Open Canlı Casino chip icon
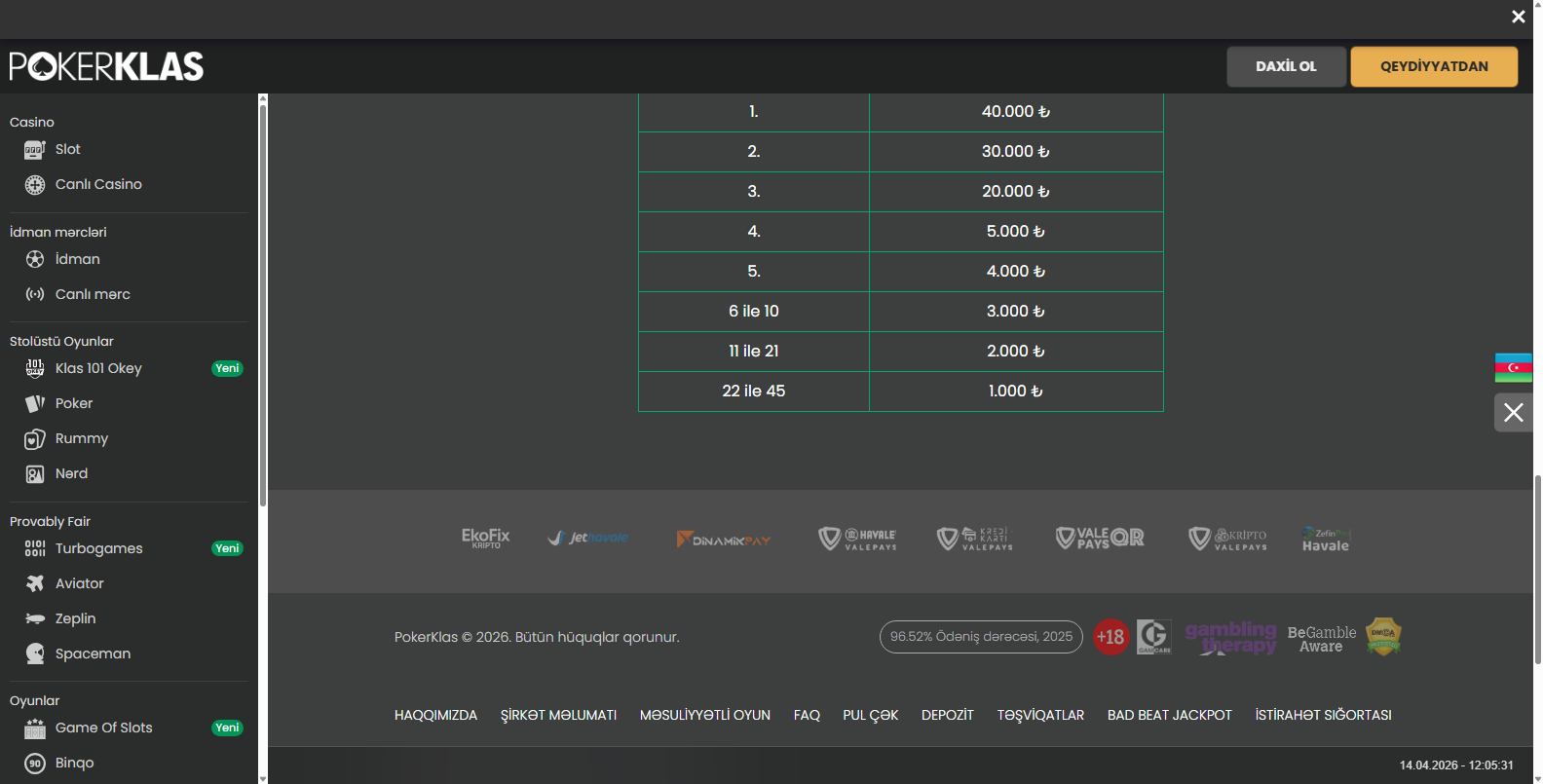The width and height of the screenshot is (1543, 784). pyautogui.click(x=35, y=184)
